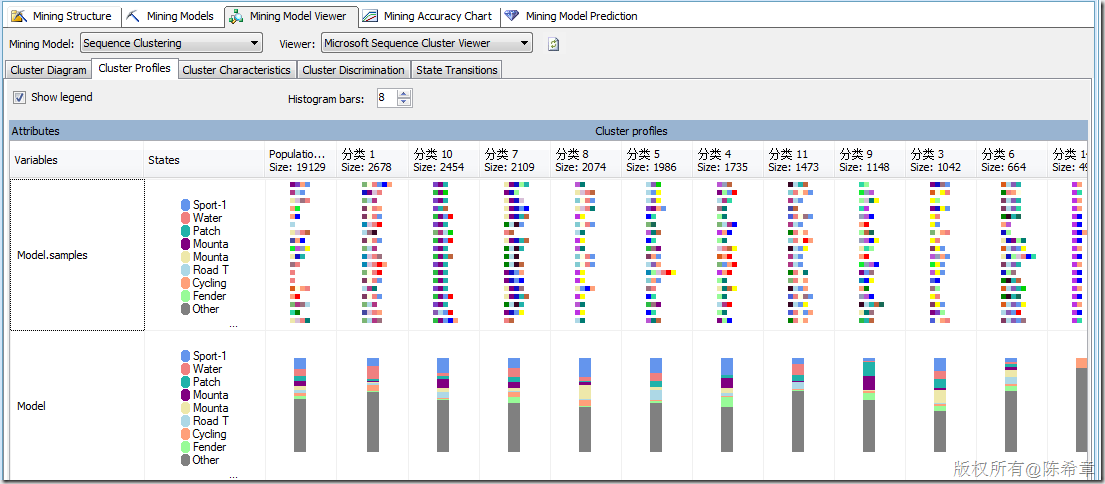Click the Sport-1 blue legend swatch in Model row
Image resolution: width=1105 pixels, height=484 pixels.
click(186, 356)
